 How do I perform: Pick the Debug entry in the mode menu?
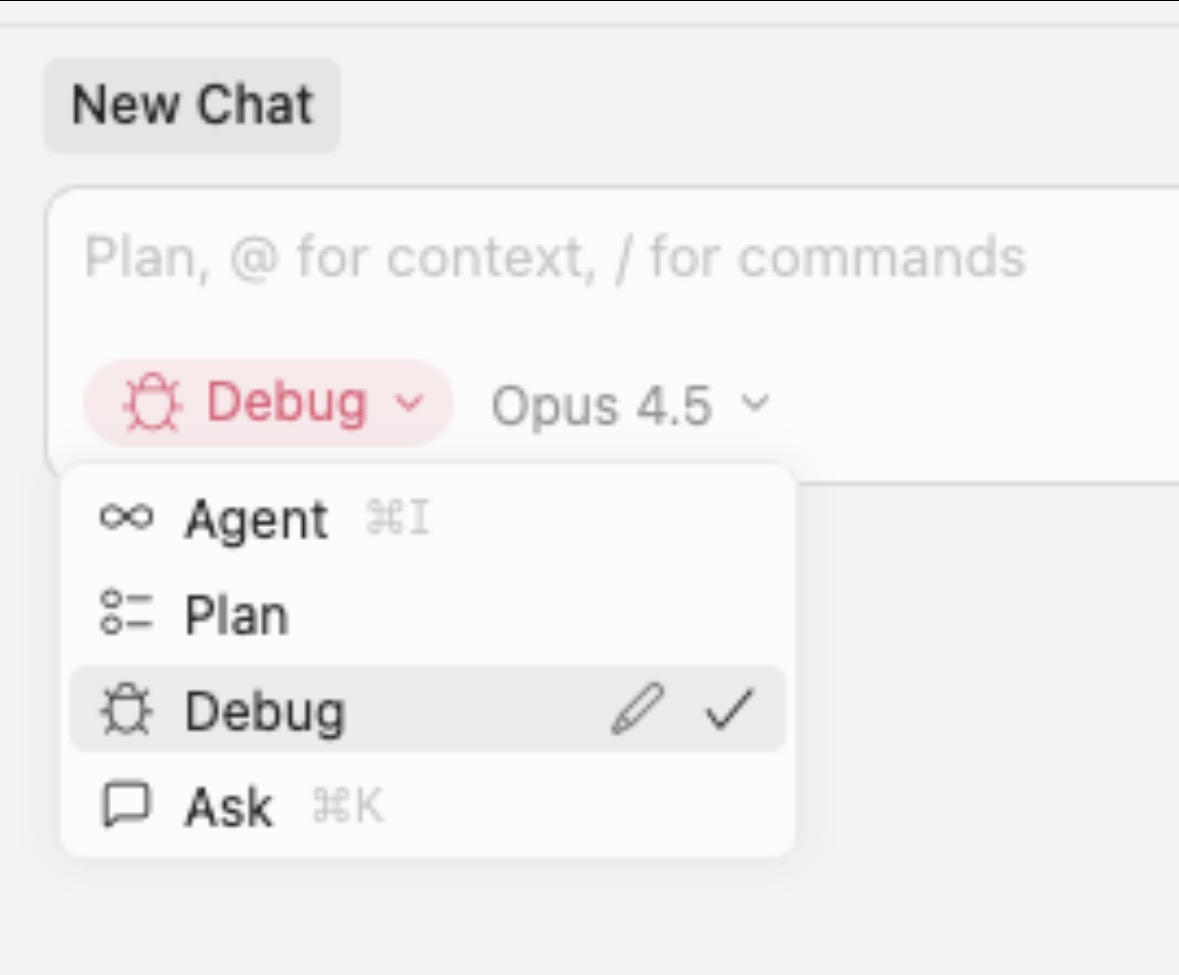coord(265,711)
